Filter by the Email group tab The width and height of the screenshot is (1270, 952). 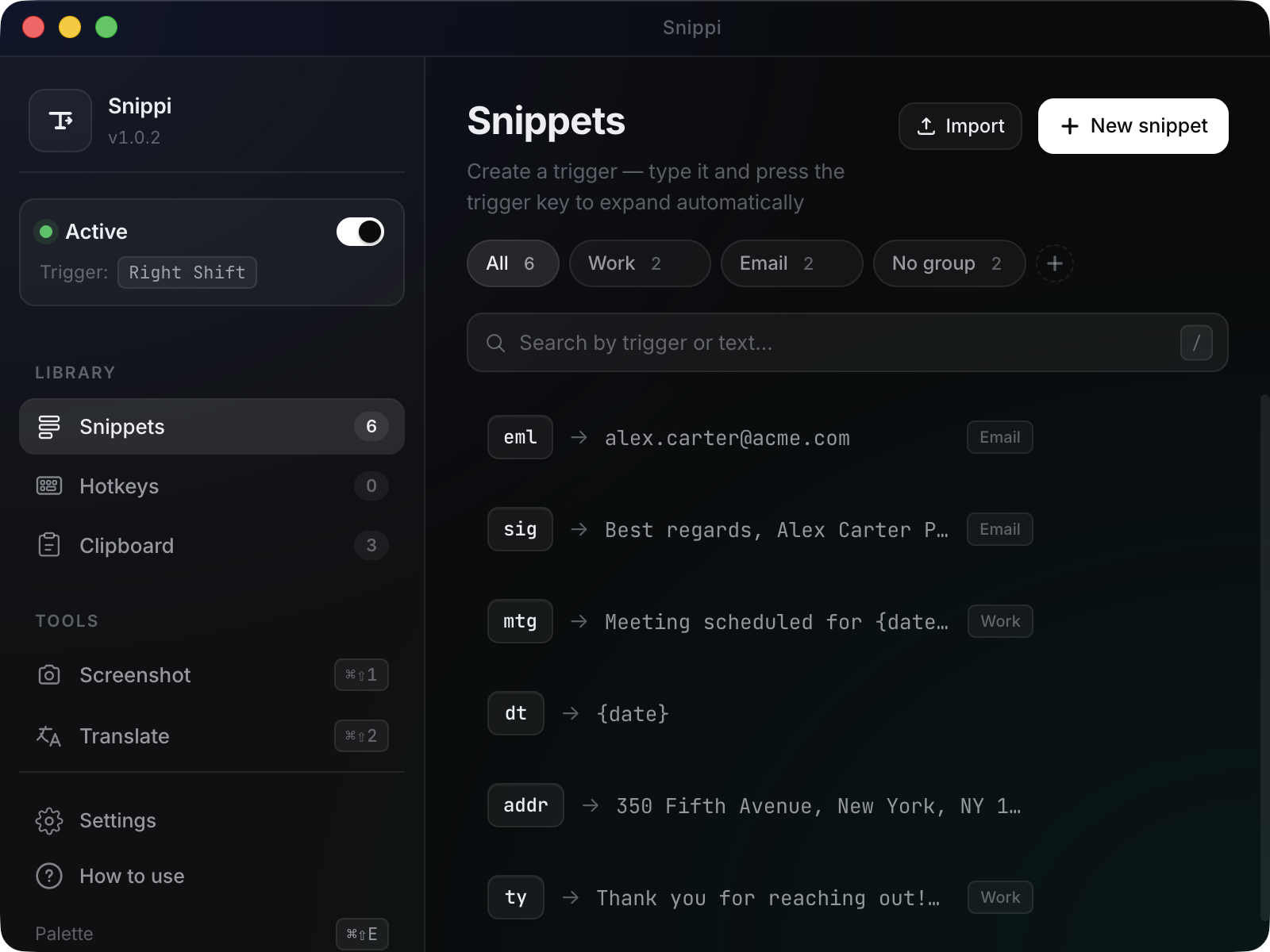(791, 263)
